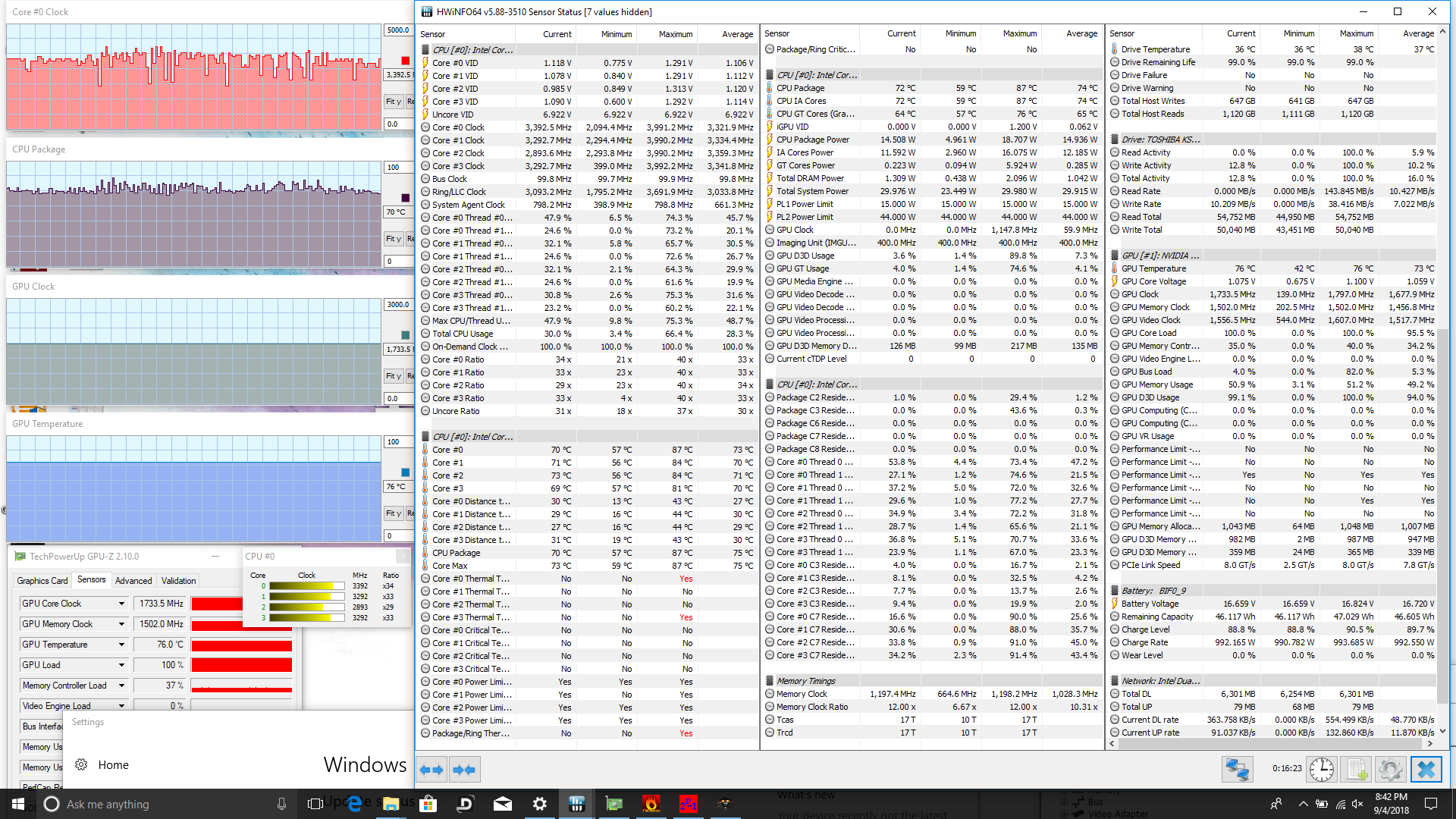Click the blue X close sensors button

[1426, 770]
